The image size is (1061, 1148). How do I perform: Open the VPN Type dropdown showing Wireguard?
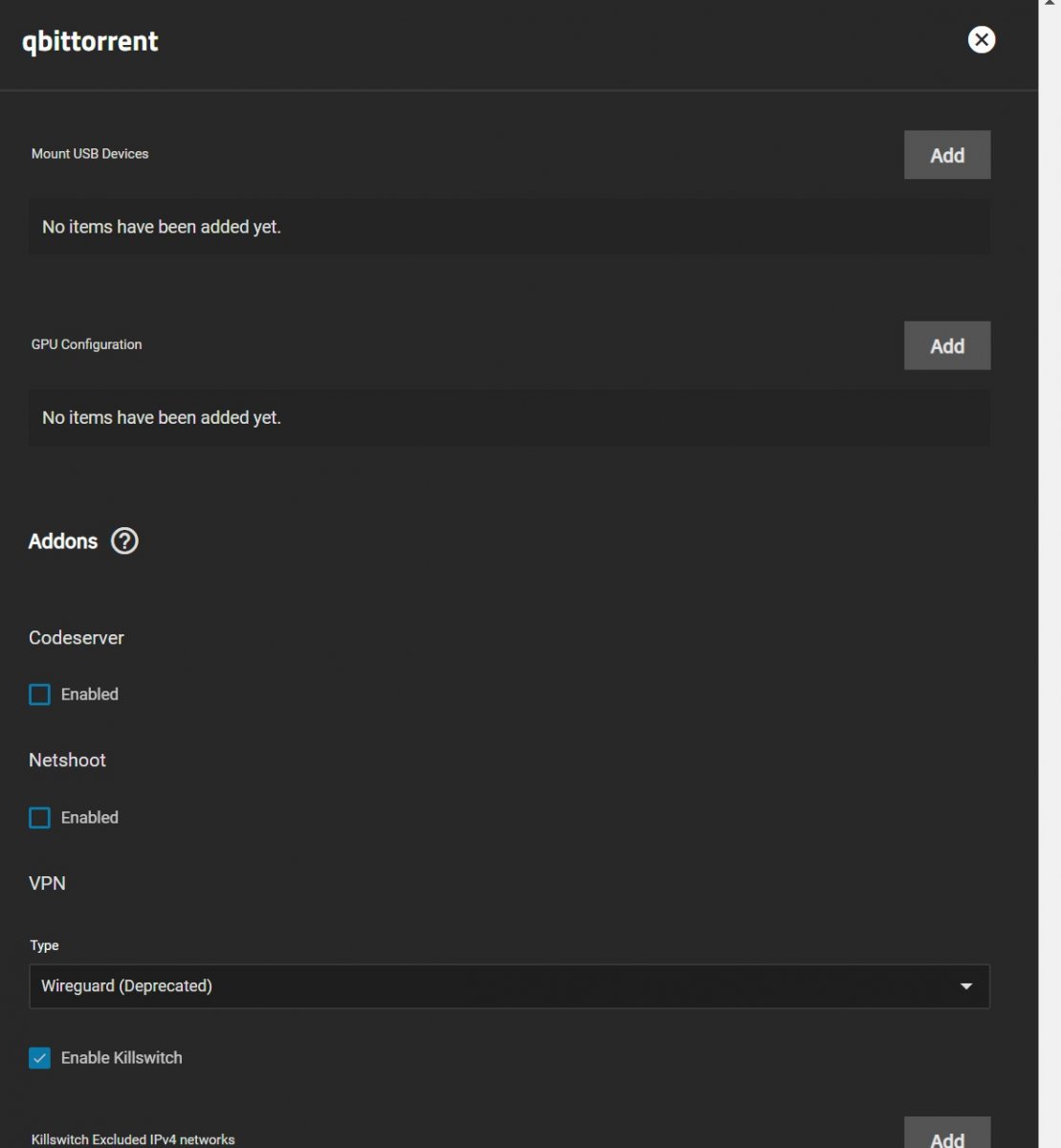(x=509, y=986)
